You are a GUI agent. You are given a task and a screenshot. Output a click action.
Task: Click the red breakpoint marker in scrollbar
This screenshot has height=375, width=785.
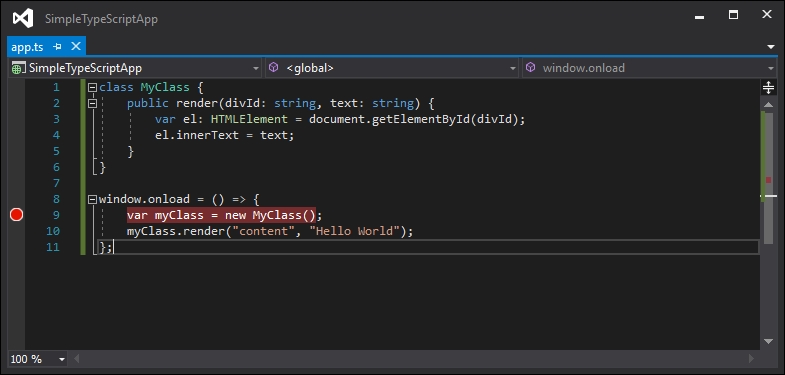768,180
